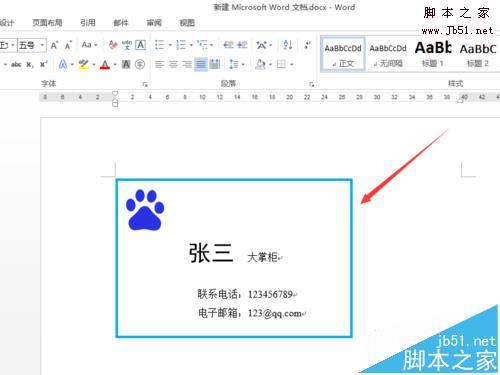This screenshot has height=375, width=500.
Task: Open the 页面布局 ribbon tab
Action: [x=47, y=23]
